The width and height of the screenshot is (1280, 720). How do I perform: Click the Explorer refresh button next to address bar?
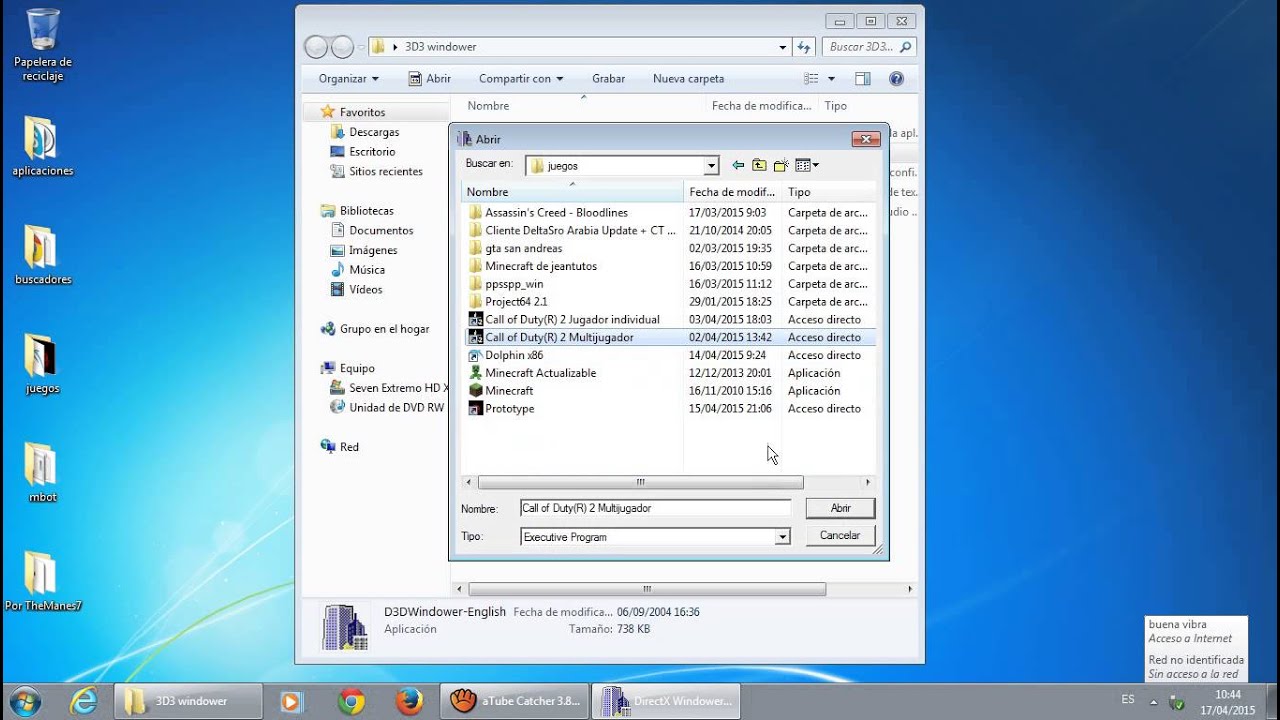click(804, 47)
